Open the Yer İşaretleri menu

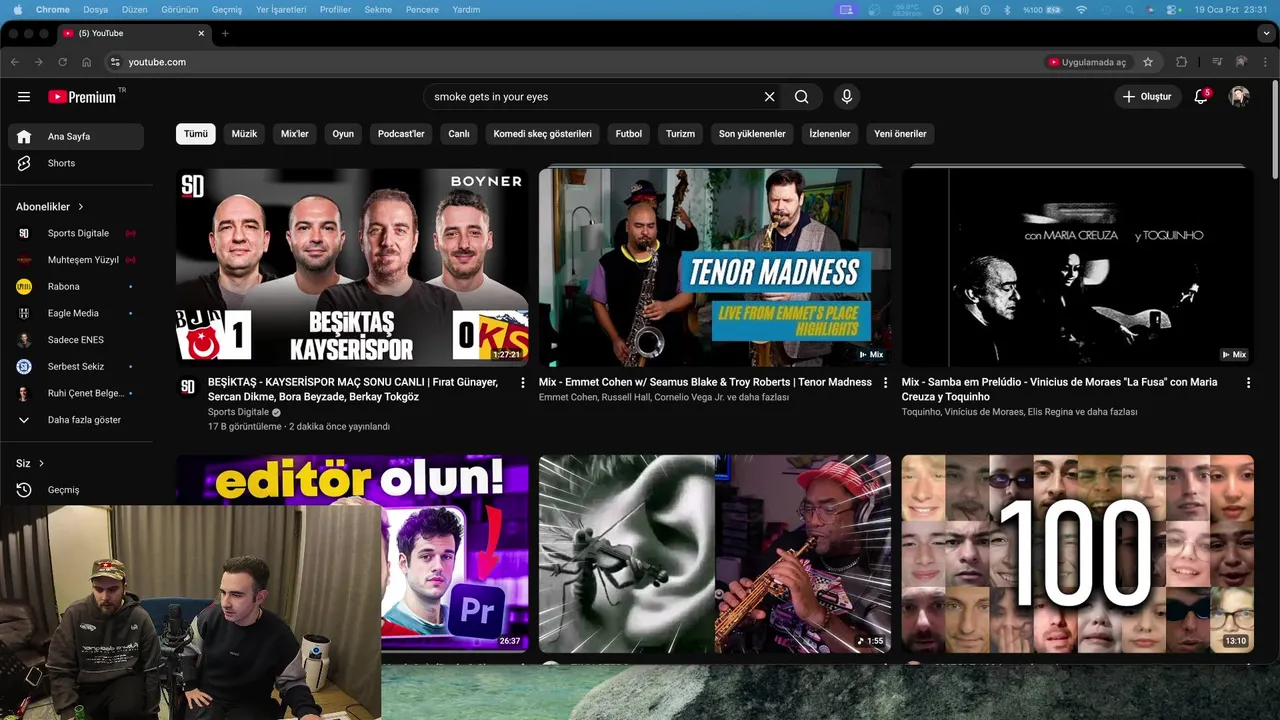282,9
